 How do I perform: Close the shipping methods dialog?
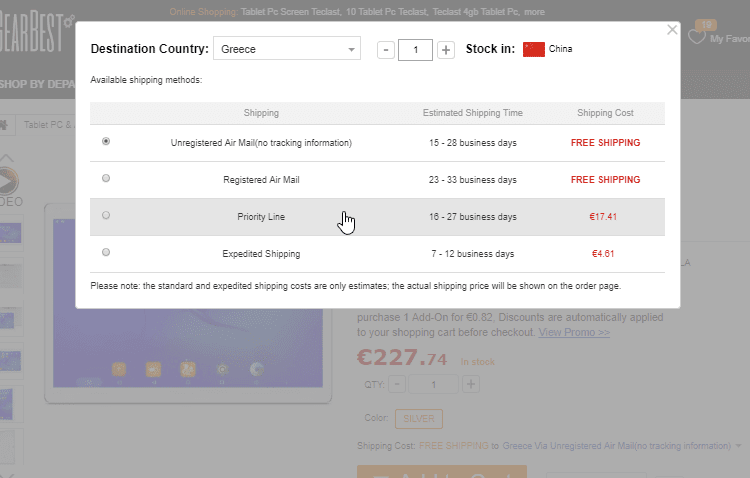tap(672, 30)
